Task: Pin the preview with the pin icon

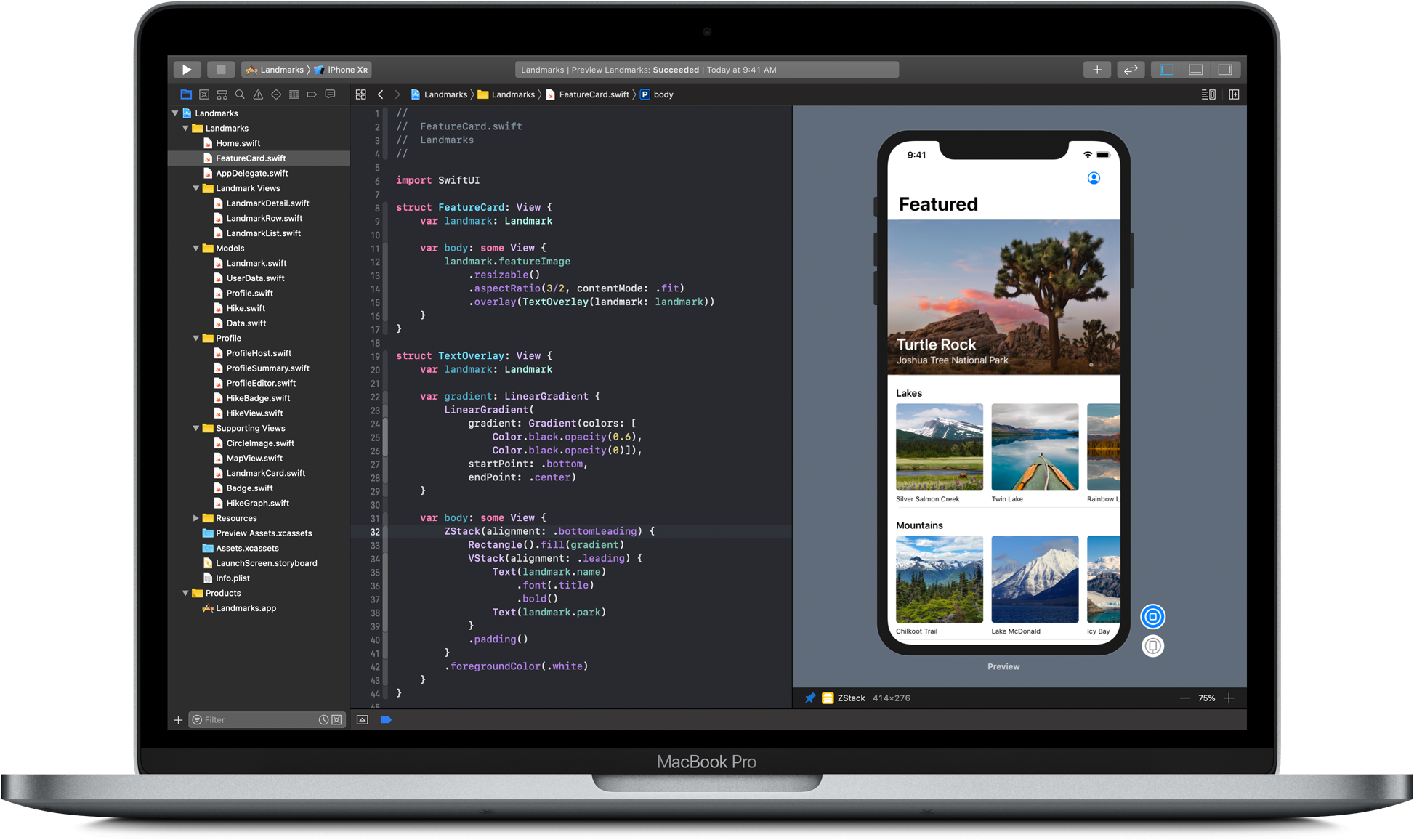Action: (809, 698)
